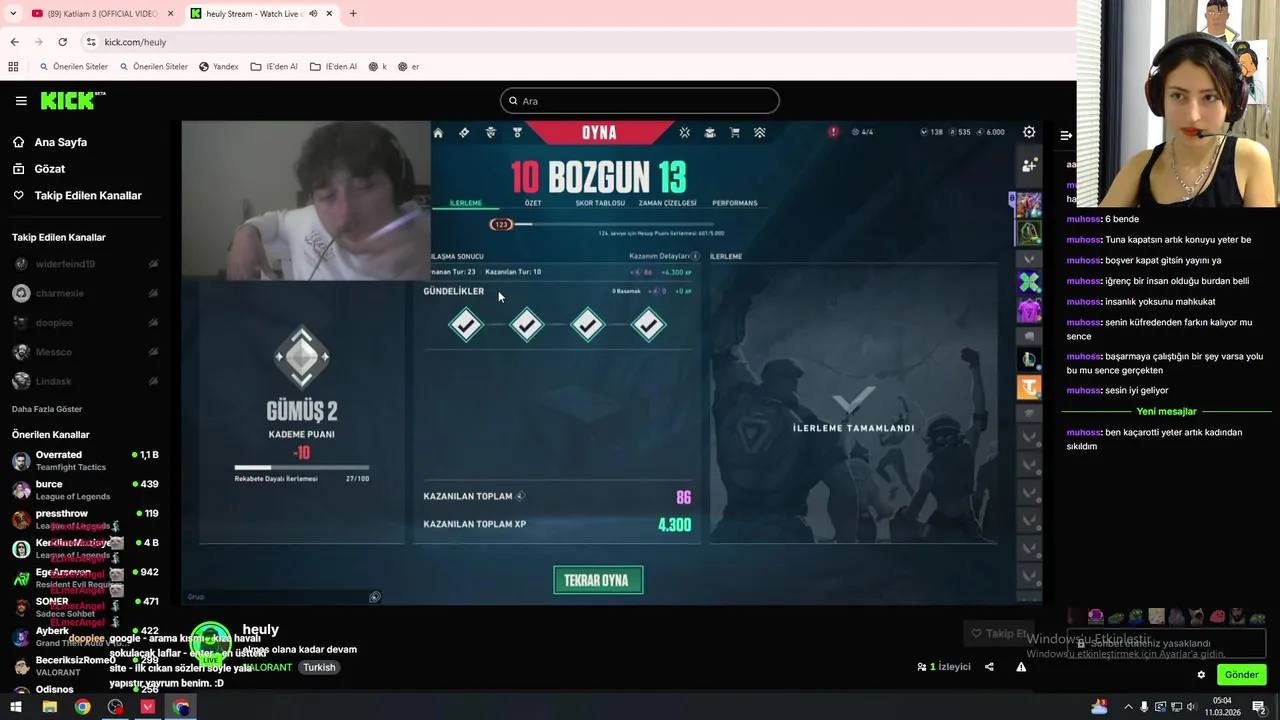The image size is (1280, 720).
Task: Mute the heuly Stream tab audio
Action: pyautogui.click(x=313, y=14)
